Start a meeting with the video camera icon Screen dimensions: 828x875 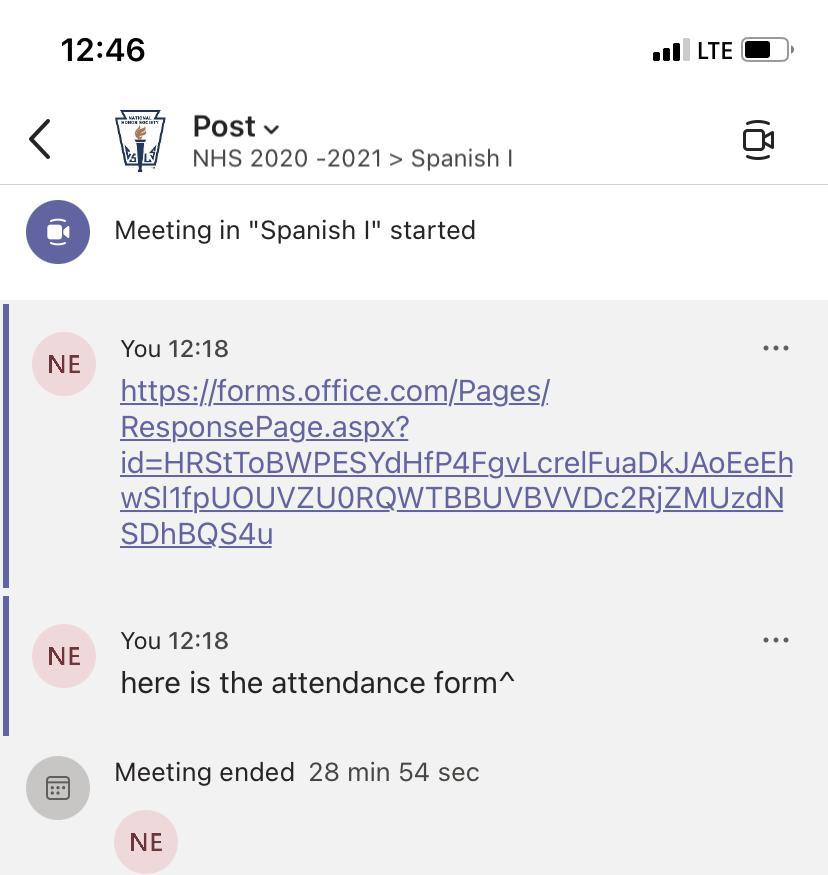click(758, 140)
